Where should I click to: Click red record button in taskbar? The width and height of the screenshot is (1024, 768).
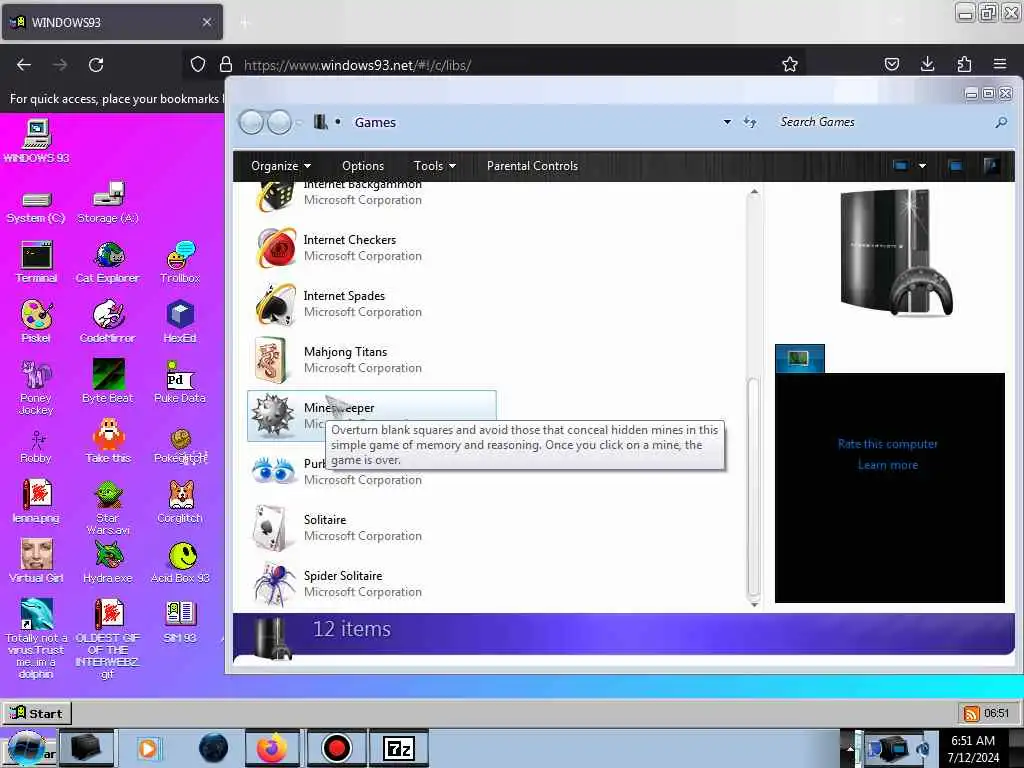coord(337,748)
